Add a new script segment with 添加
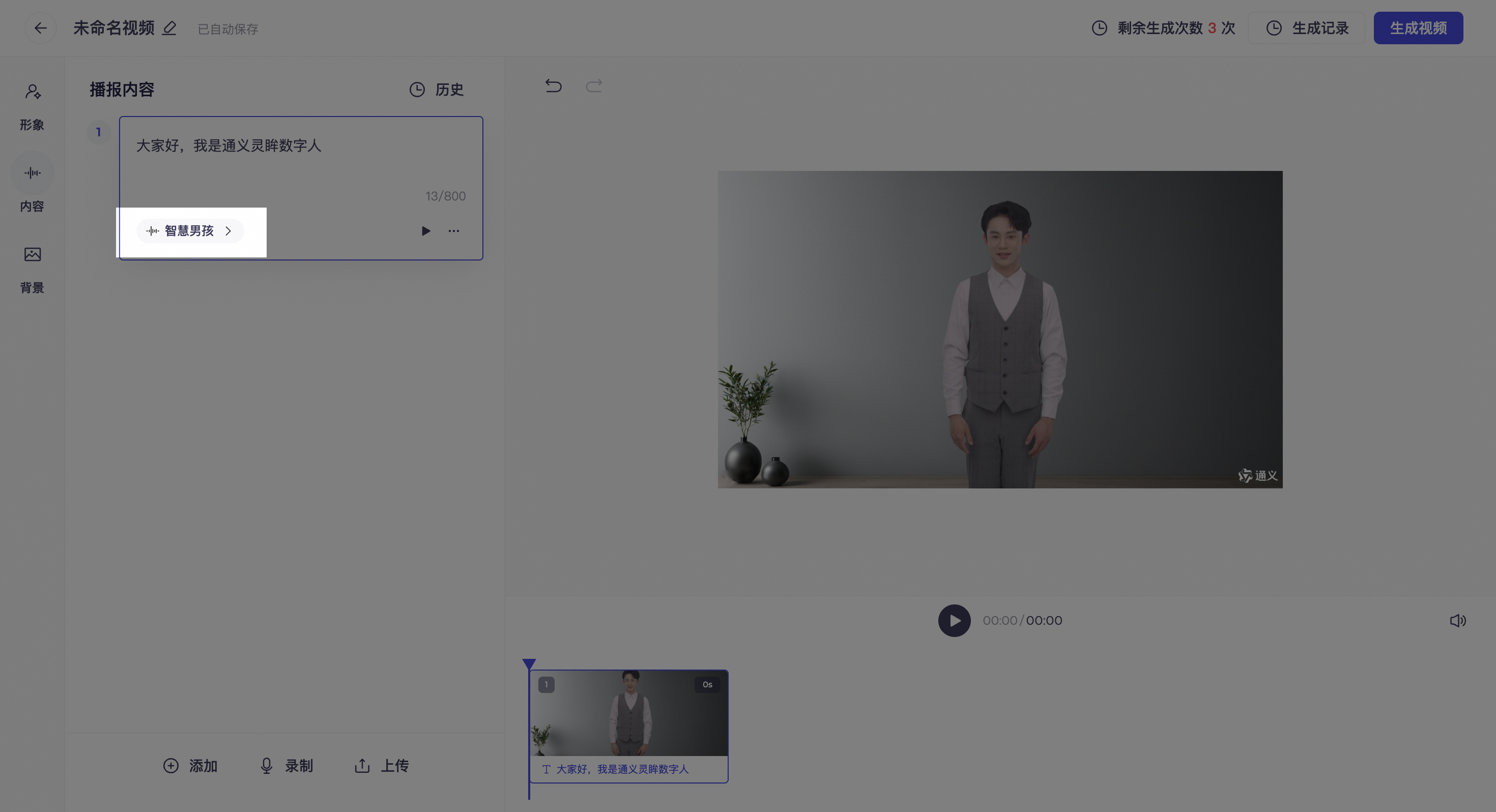The image size is (1496, 812). click(x=190, y=766)
